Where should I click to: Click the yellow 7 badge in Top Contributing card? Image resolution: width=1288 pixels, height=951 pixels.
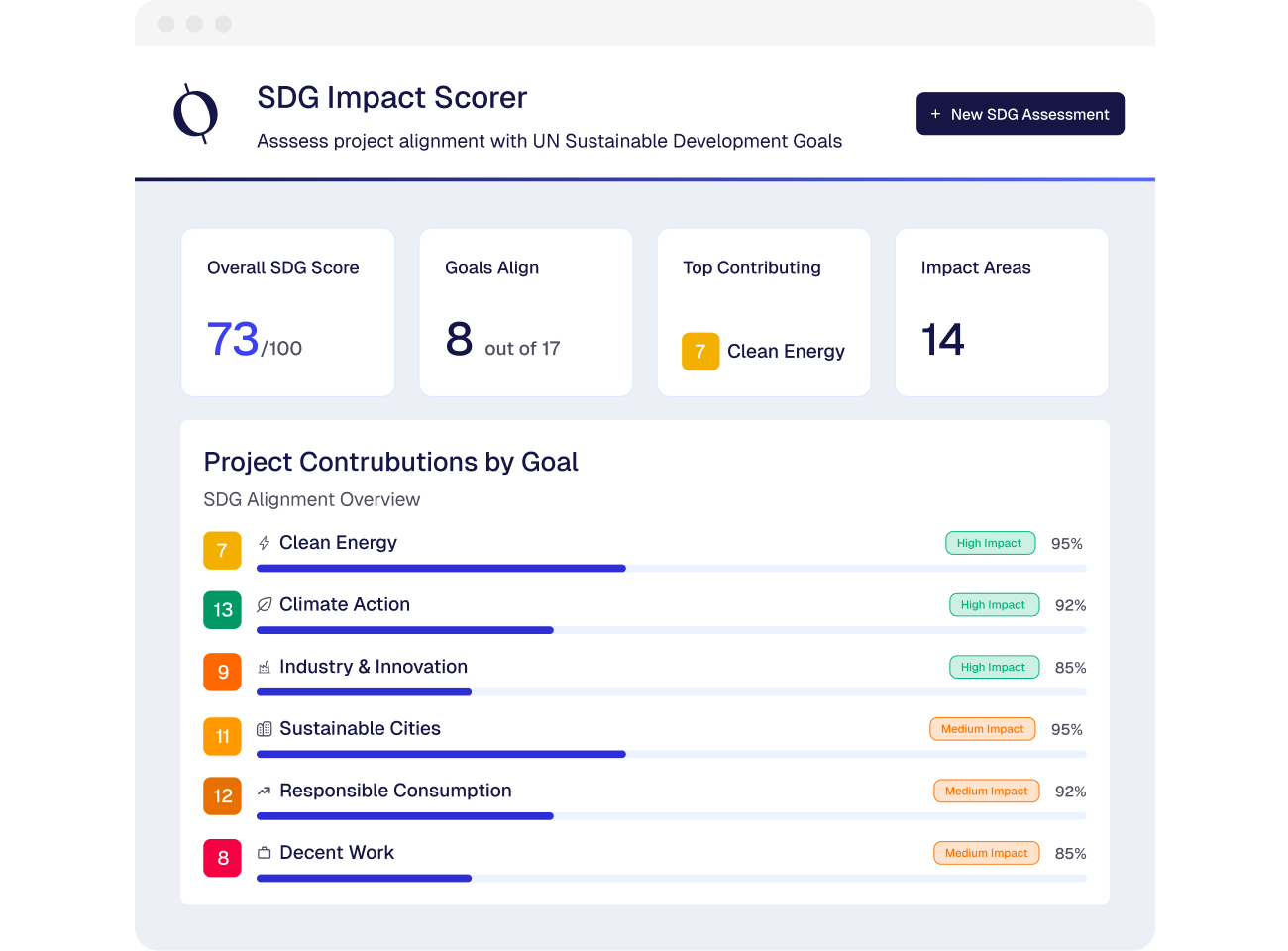(700, 352)
